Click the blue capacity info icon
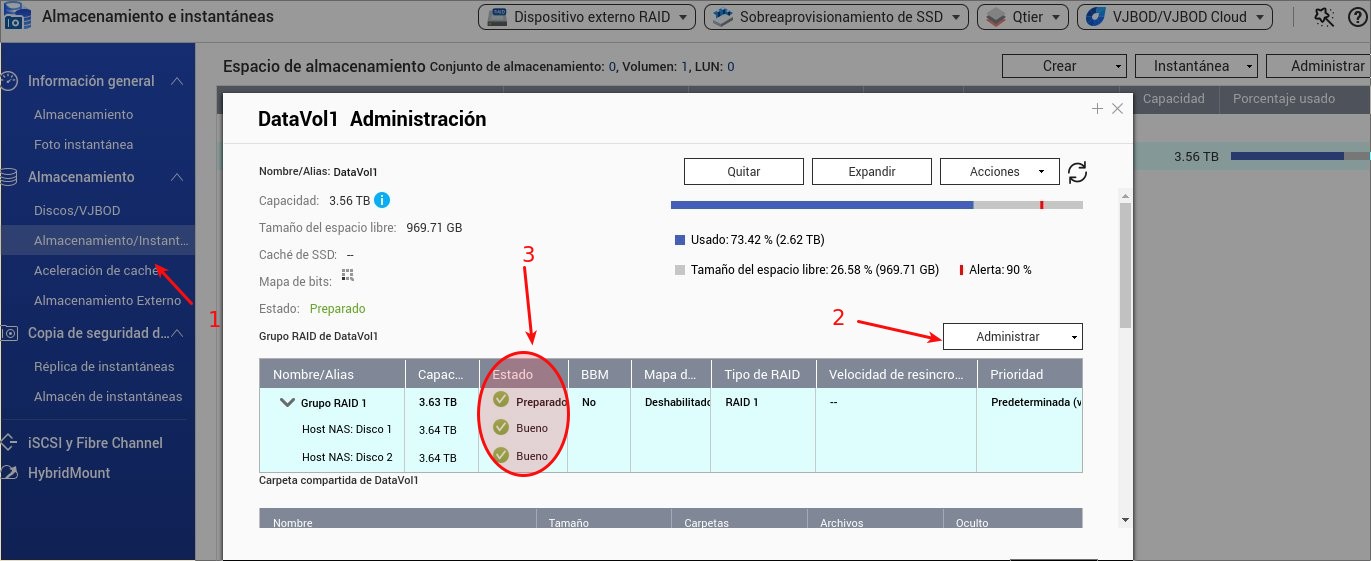Screen dimensions: 1371x561 click(x=382, y=200)
